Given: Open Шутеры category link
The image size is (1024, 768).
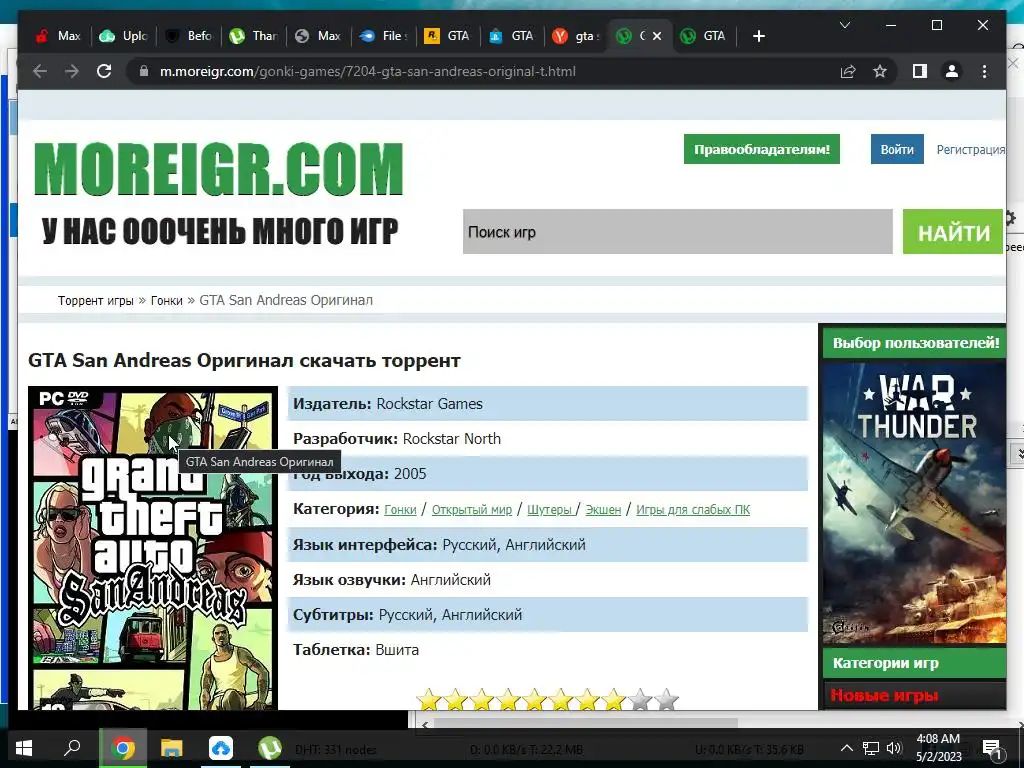Looking at the screenshot, I should (549, 509).
